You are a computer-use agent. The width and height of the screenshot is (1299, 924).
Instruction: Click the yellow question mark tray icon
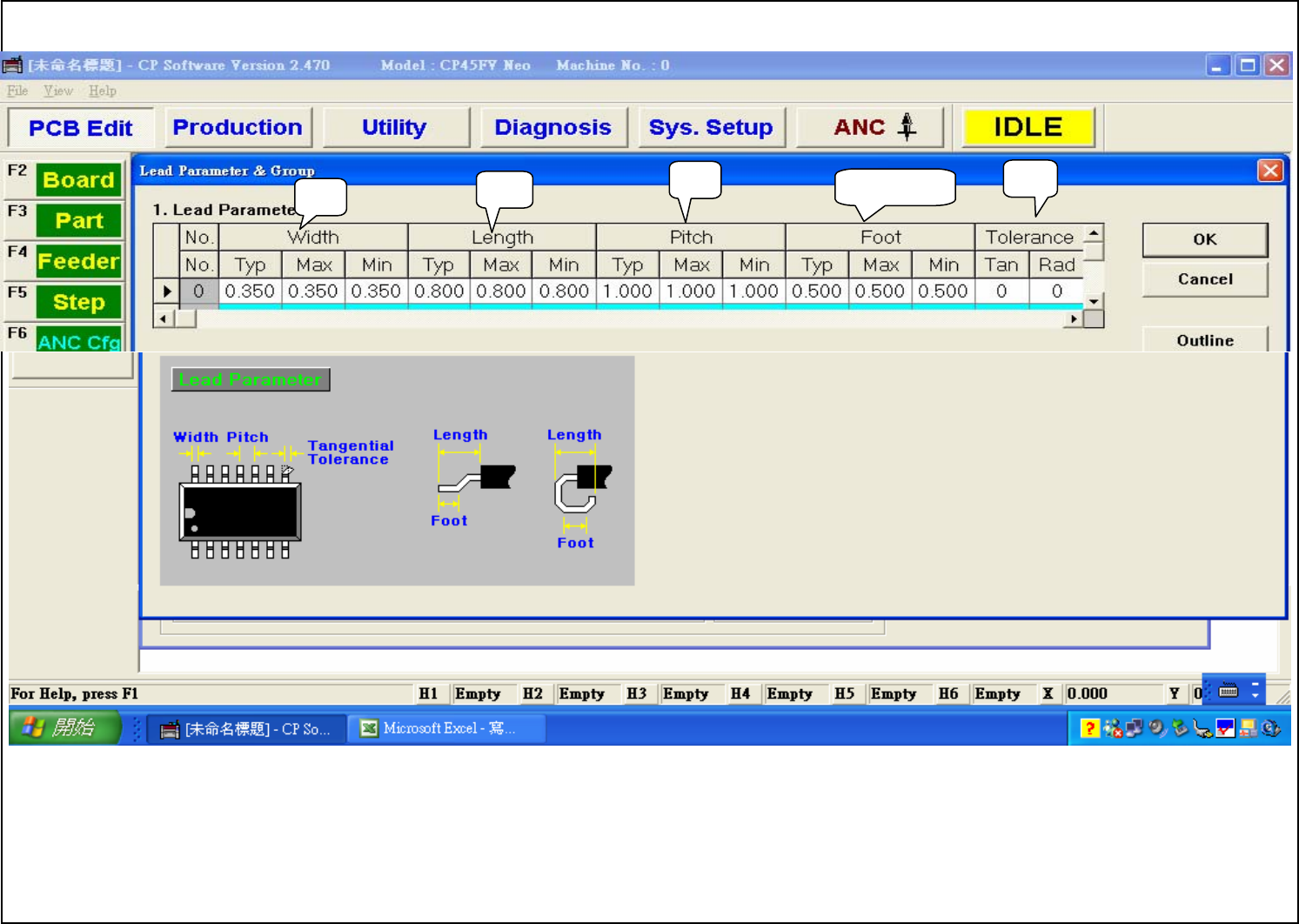1089,728
